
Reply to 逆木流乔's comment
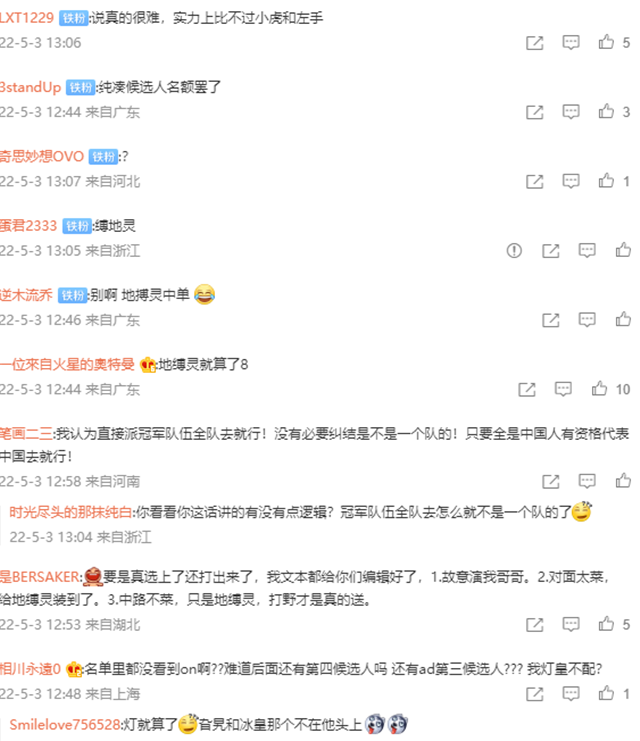[x=587, y=320]
